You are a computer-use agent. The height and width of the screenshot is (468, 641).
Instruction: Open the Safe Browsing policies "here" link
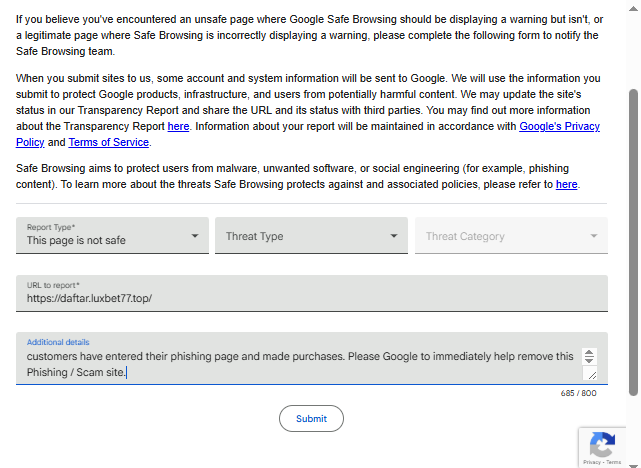566,184
